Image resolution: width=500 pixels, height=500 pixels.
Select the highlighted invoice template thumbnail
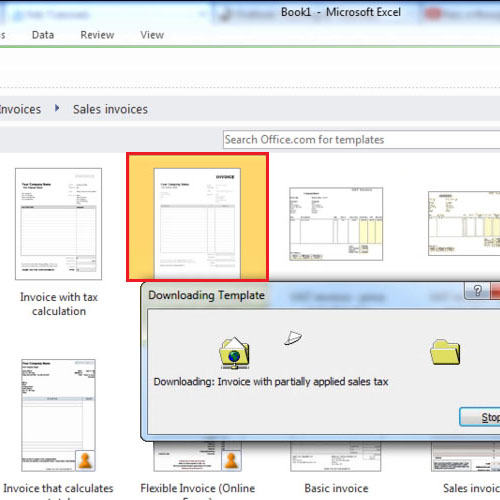point(197,217)
